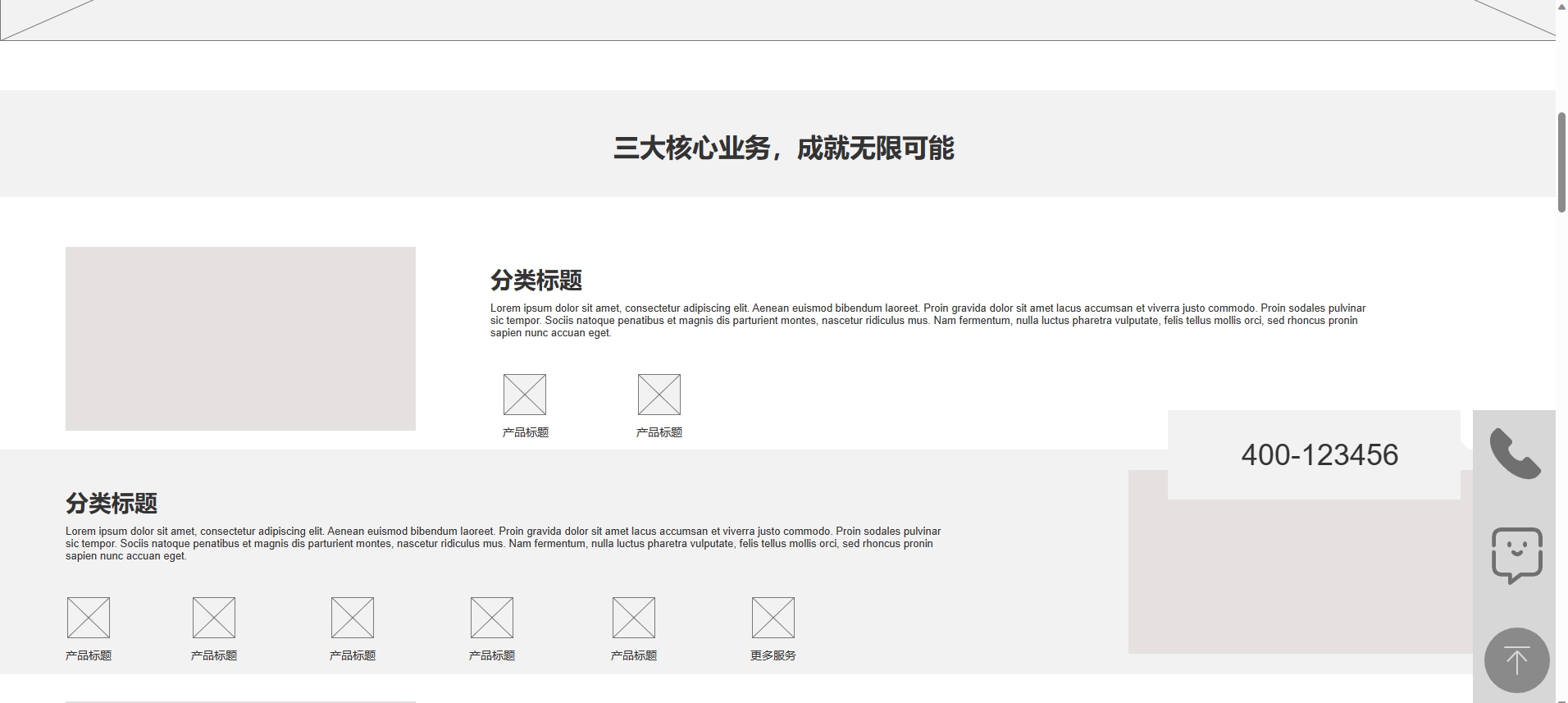1568x703 pixels.
Task: Click 产品标题 label directly left of 更多服务 label
Action: (634, 655)
